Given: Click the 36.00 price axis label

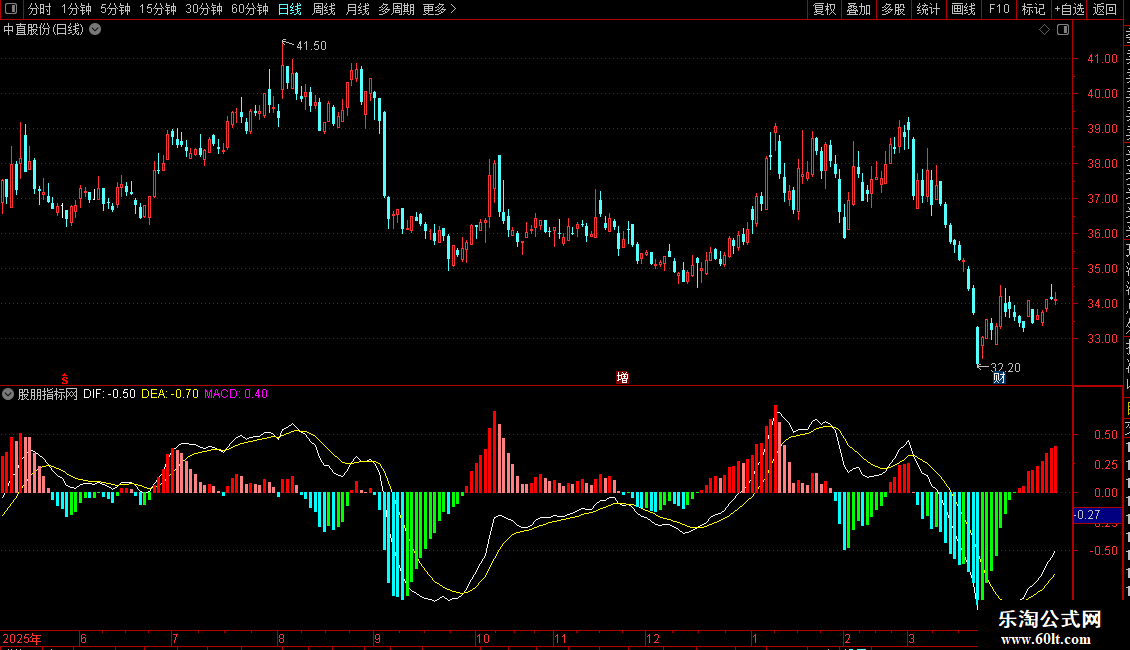Looking at the screenshot, I should [1102, 234].
